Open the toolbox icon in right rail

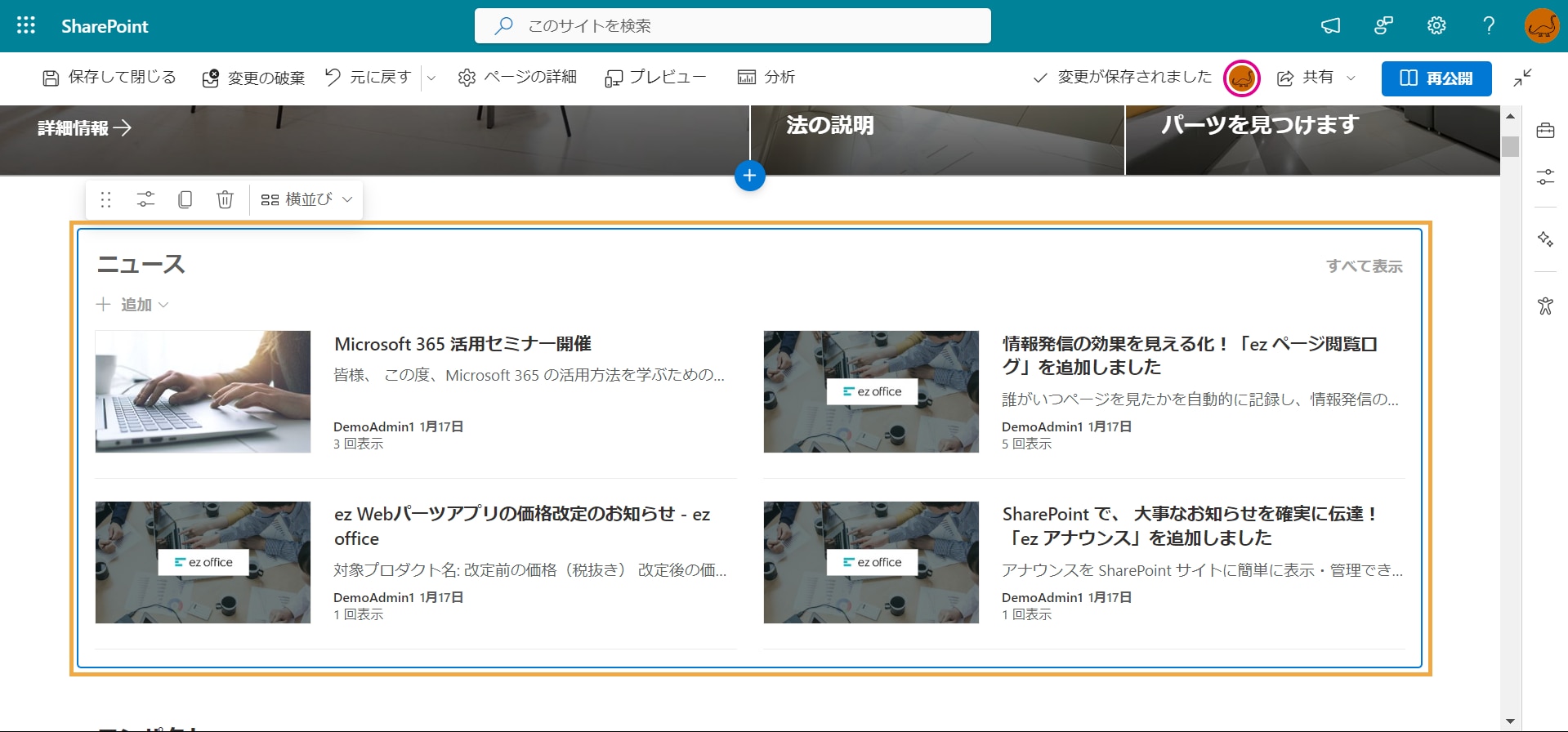pyautogui.click(x=1545, y=131)
